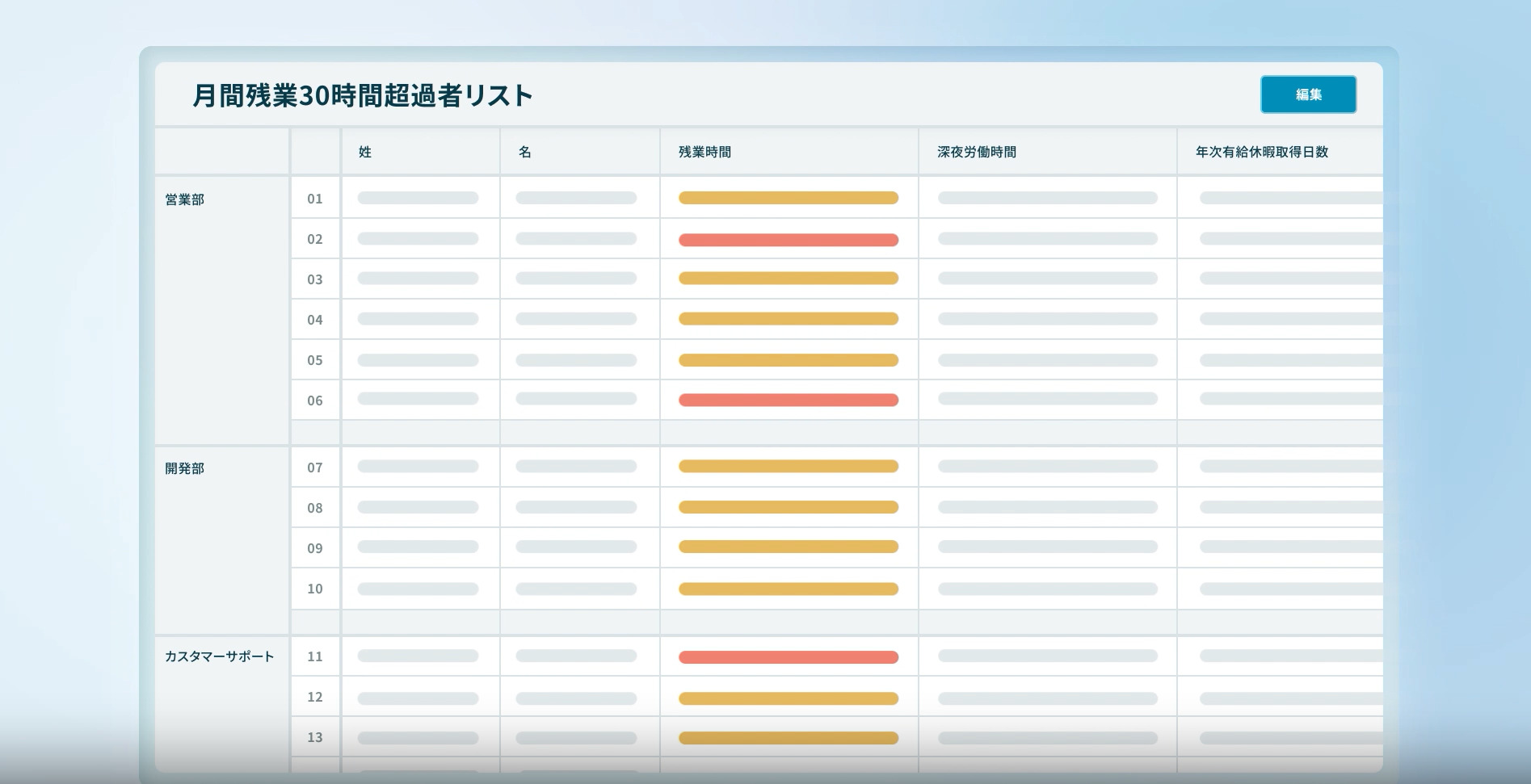Click the 姓 cell of row 05
The image size is (1531, 784).
pyautogui.click(x=419, y=359)
